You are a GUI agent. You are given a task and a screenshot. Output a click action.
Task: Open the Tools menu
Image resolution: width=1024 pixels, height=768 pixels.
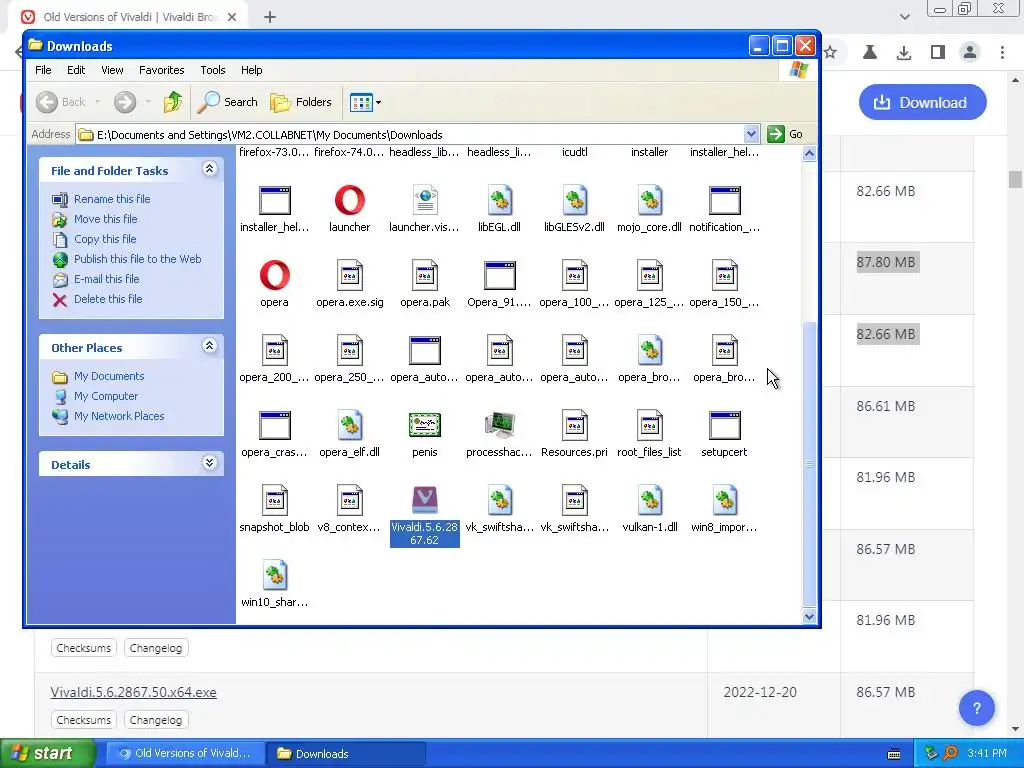click(212, 70)
